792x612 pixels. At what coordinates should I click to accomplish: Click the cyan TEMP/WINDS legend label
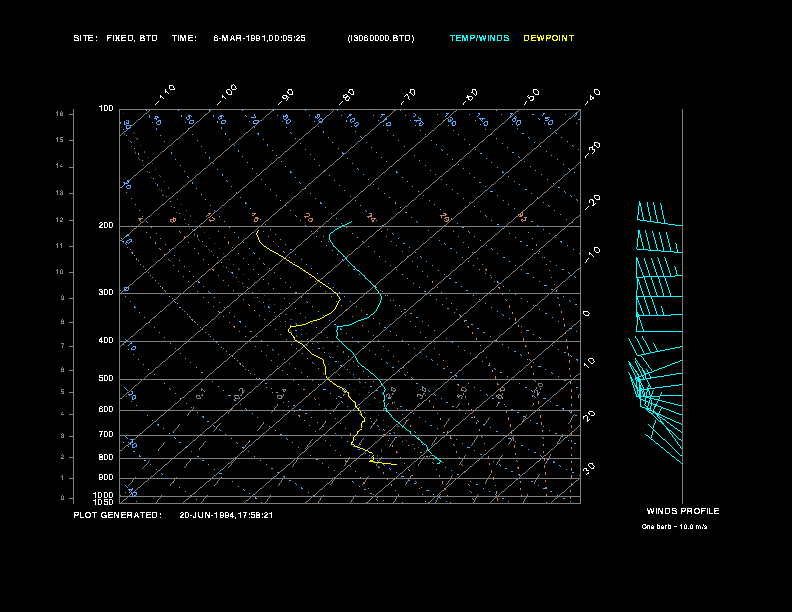(x=479, y=38)
